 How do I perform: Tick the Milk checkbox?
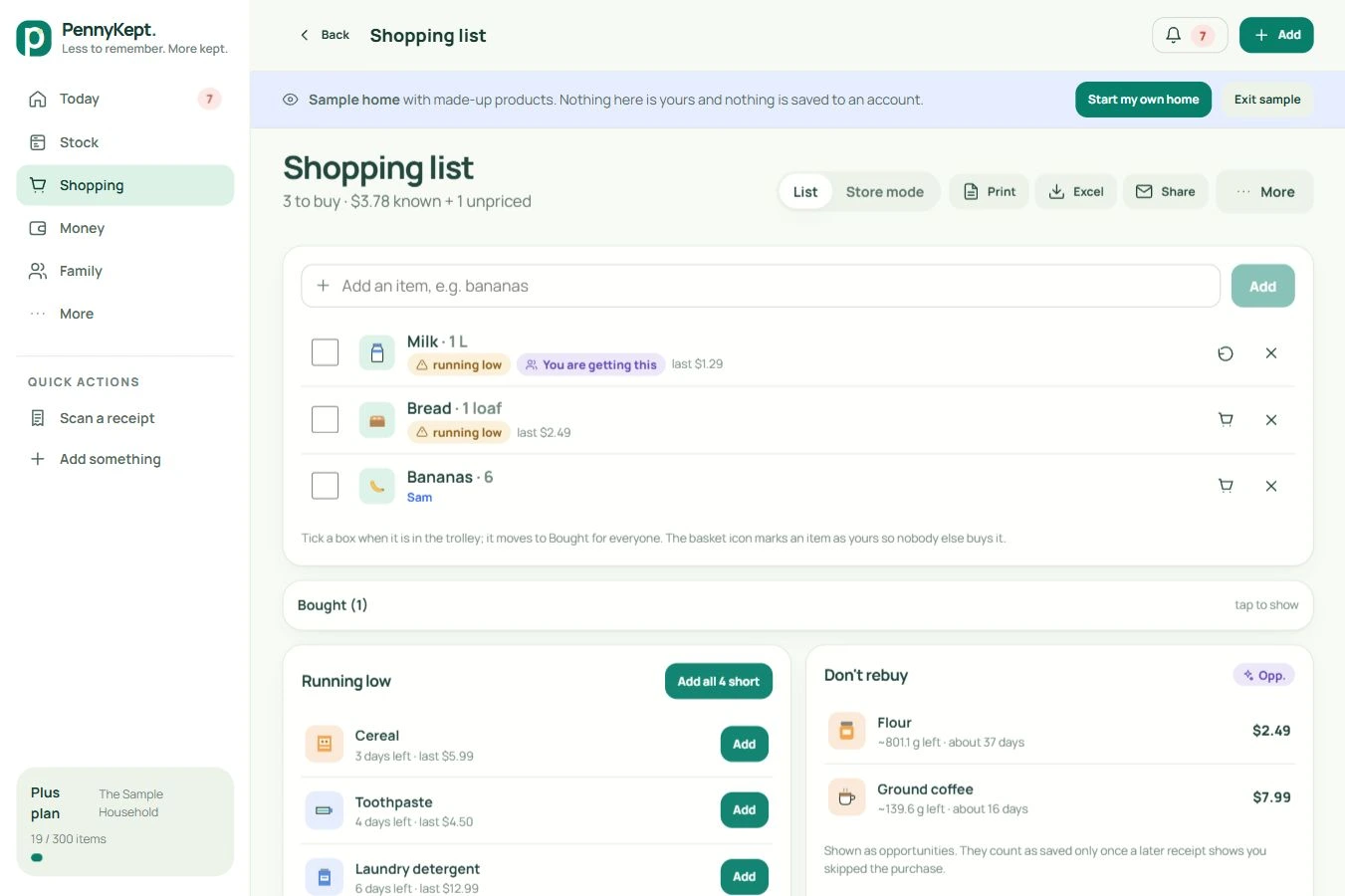click(326, 352)
